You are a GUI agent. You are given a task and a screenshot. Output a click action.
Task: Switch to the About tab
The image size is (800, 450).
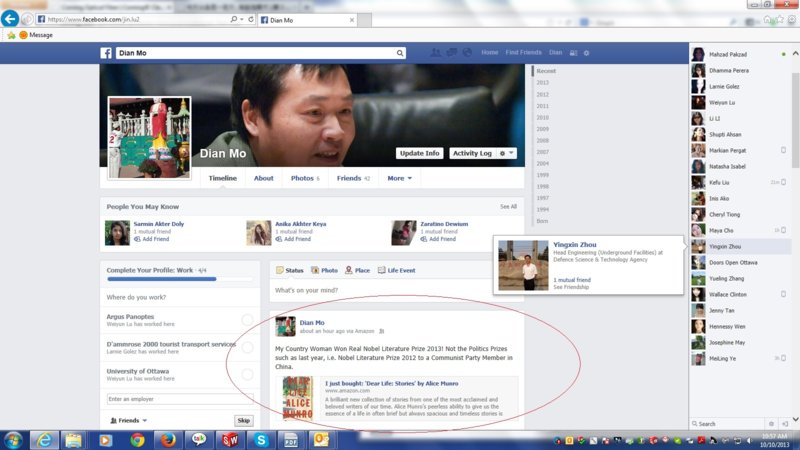click(263, 178)
